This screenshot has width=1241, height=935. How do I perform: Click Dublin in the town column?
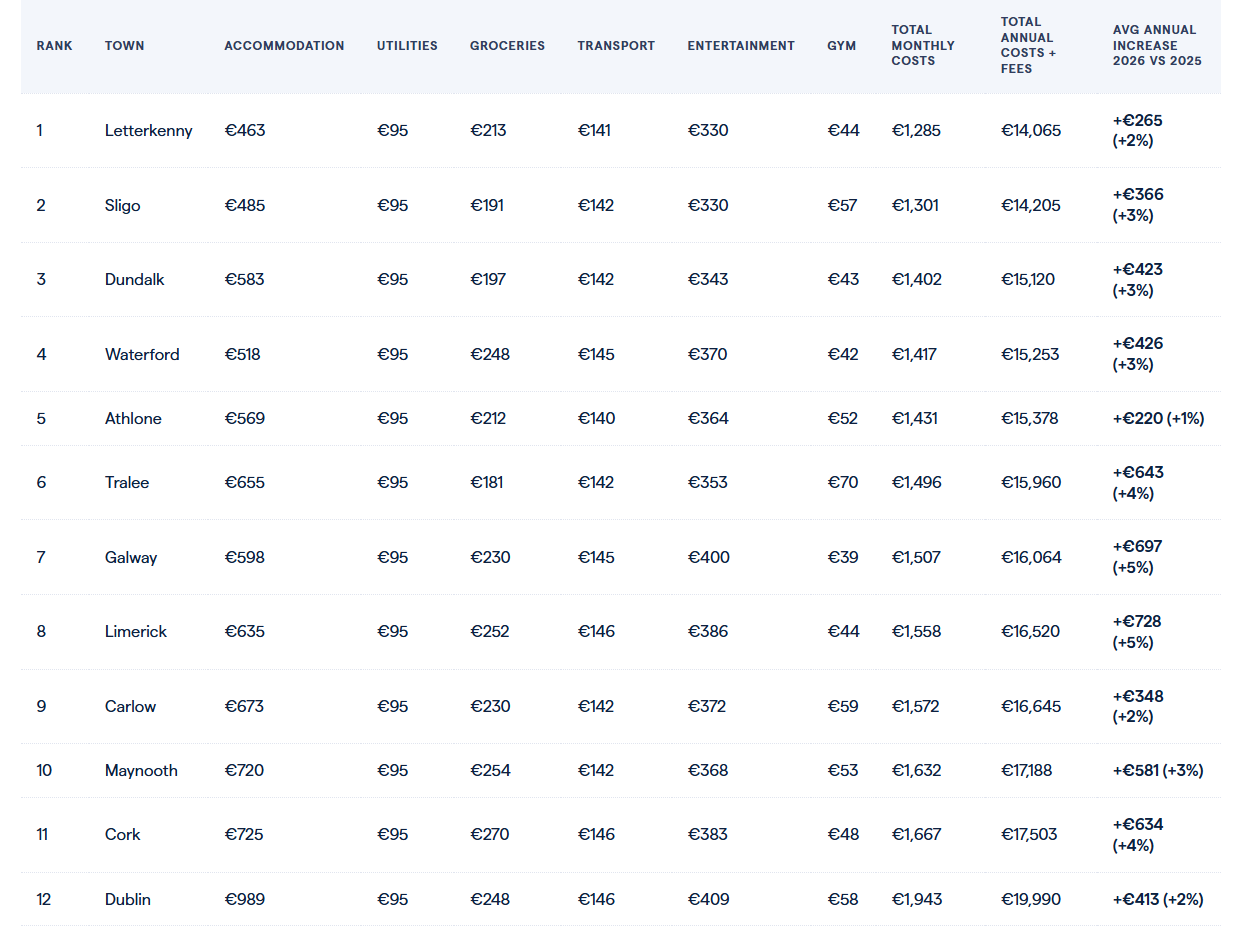pyautogui.click(x=127, y=899)
